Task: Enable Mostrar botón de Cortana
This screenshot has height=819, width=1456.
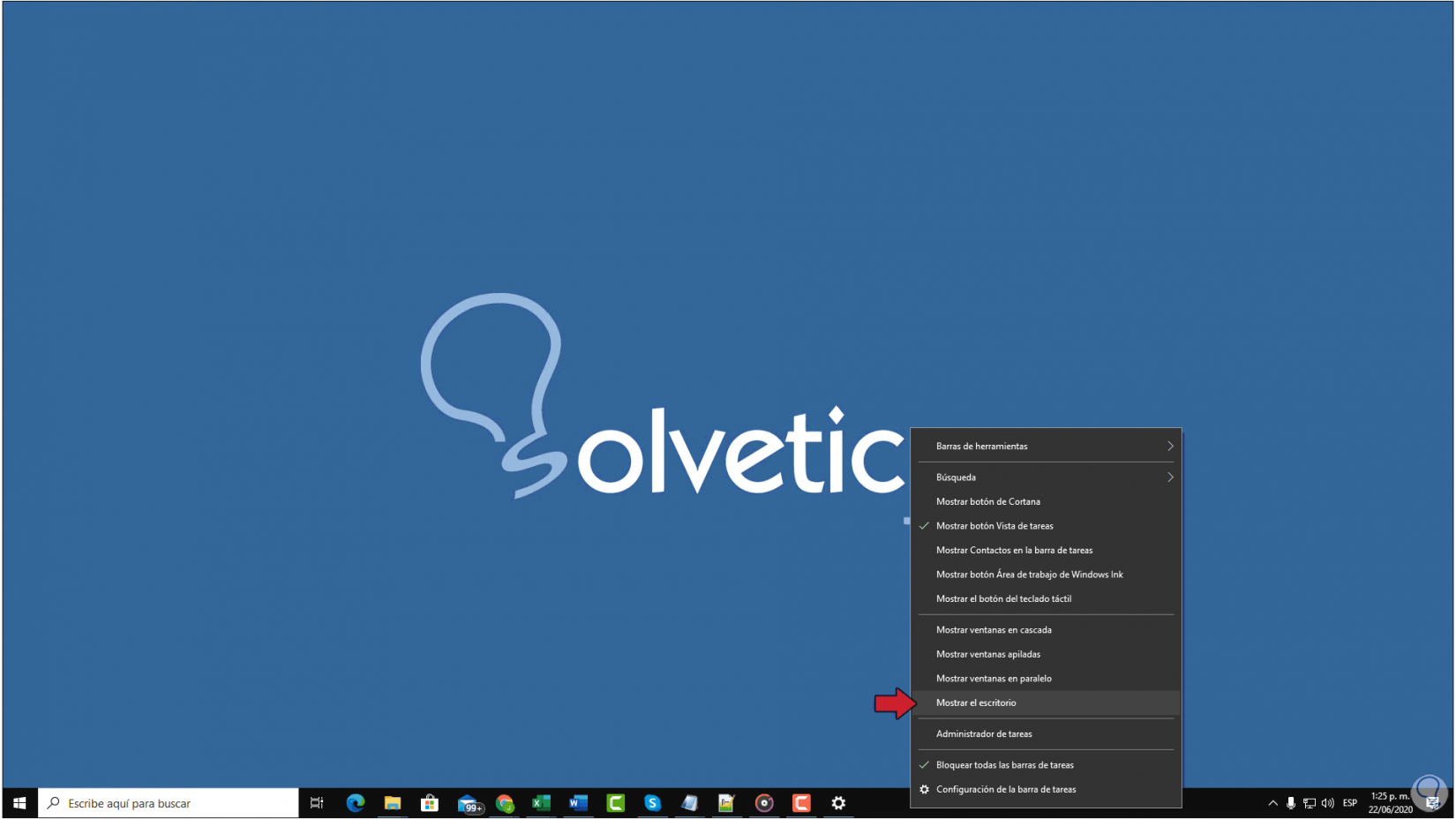Action: click(1046, 502)
